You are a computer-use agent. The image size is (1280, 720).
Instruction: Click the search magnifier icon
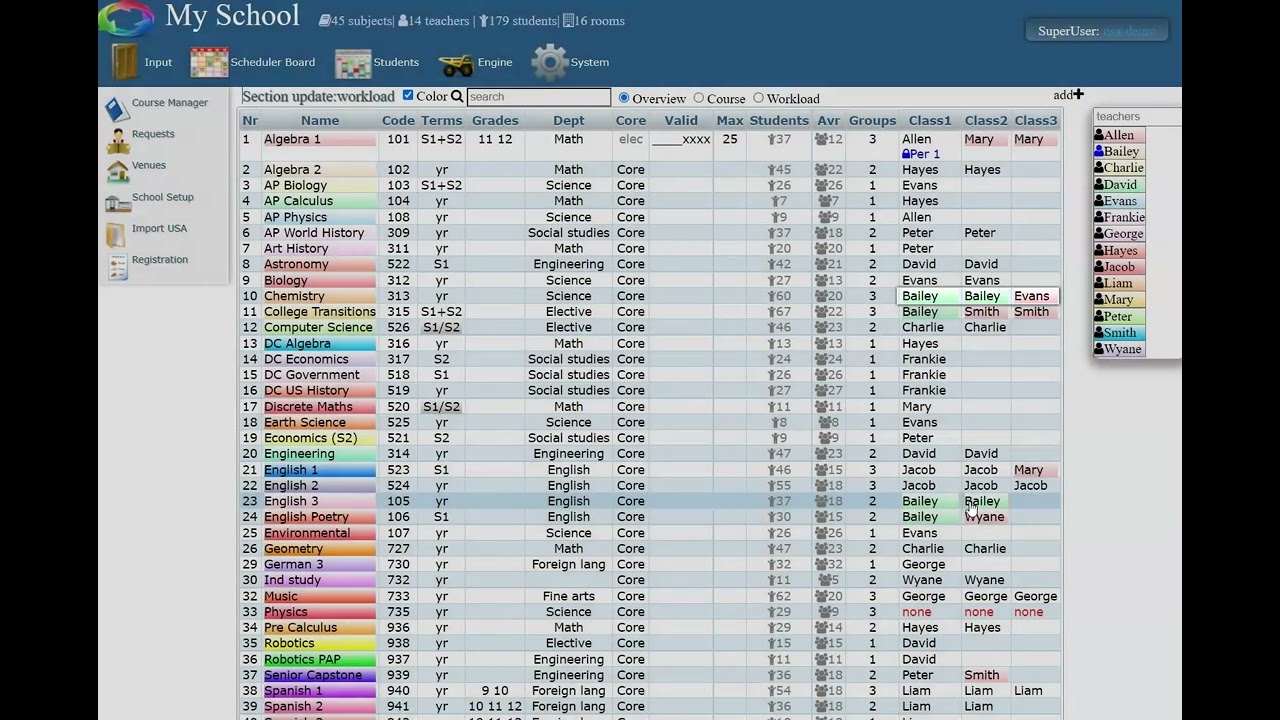coord(457,97)
